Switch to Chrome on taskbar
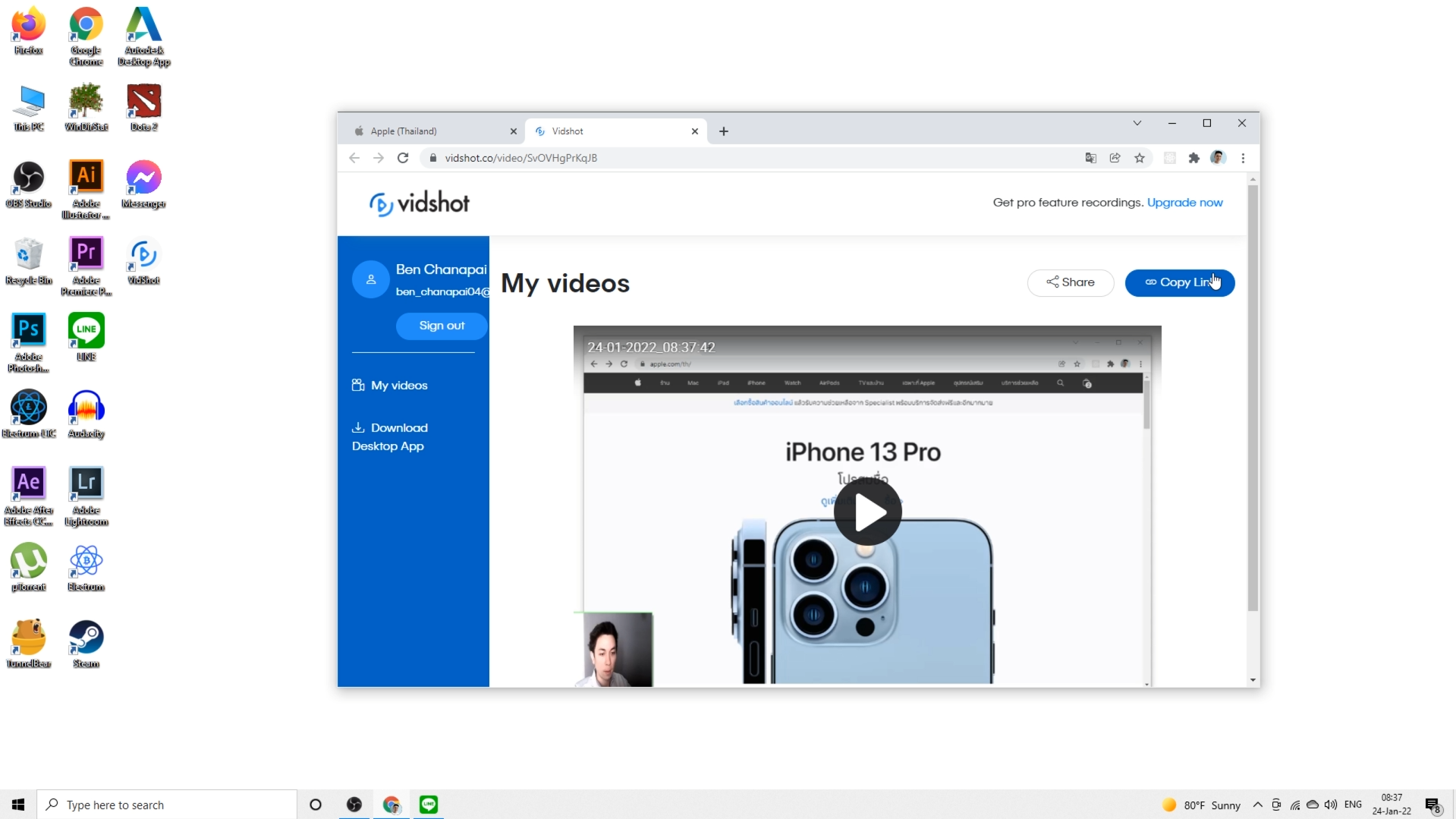The image size is (1456, 819). tap(392, 805)
